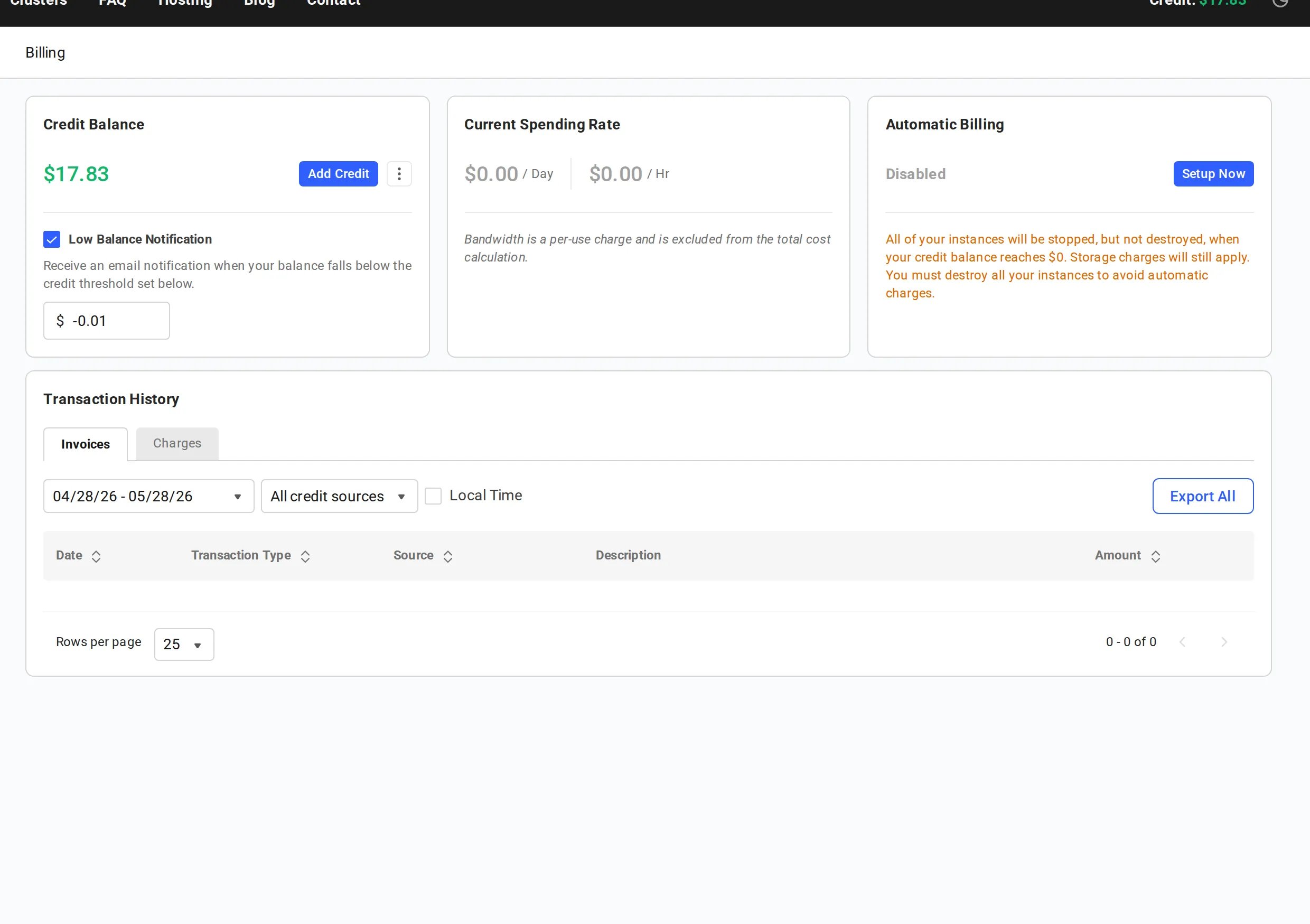Open the FAQ menu item

click(x=113, y=3)
